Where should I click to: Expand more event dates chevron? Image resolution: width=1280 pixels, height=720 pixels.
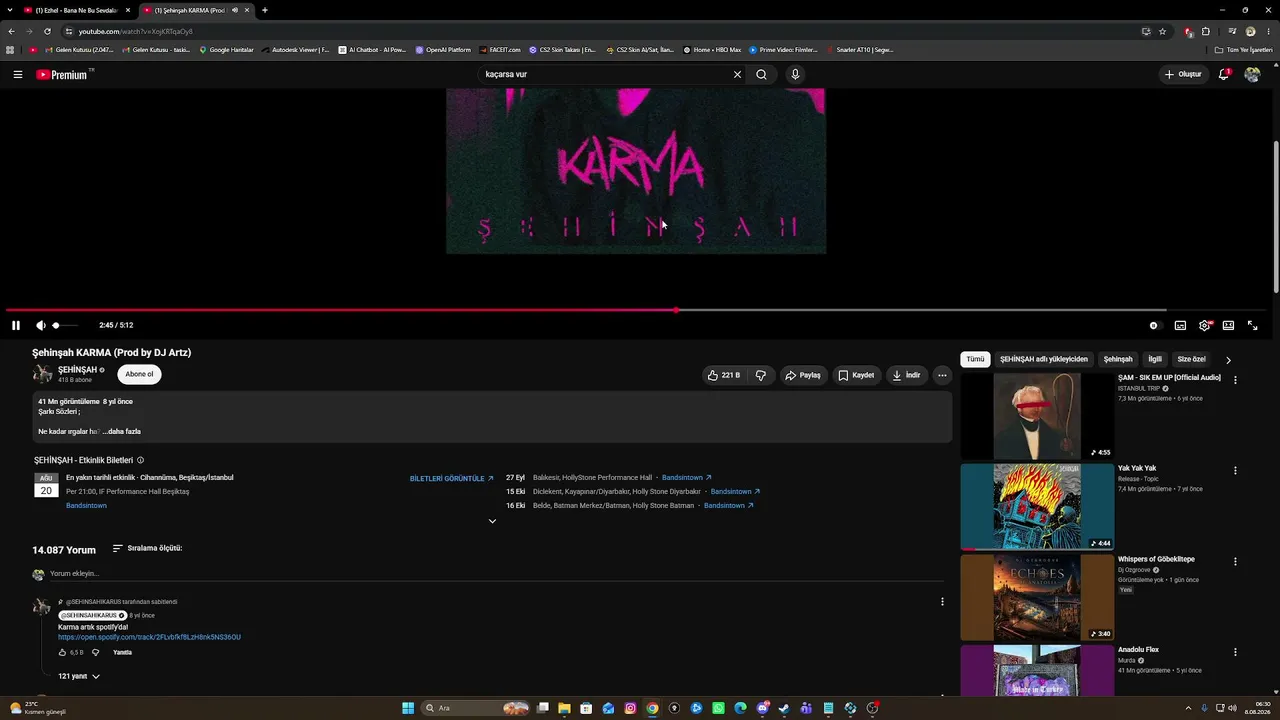(492, 521)
